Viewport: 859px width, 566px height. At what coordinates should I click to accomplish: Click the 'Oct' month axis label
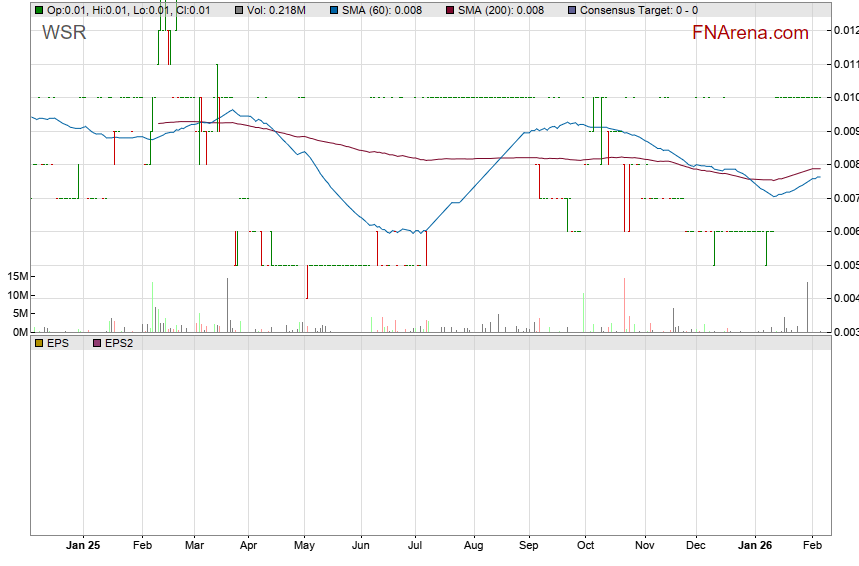pyautogui.click(x=586, y=546)
